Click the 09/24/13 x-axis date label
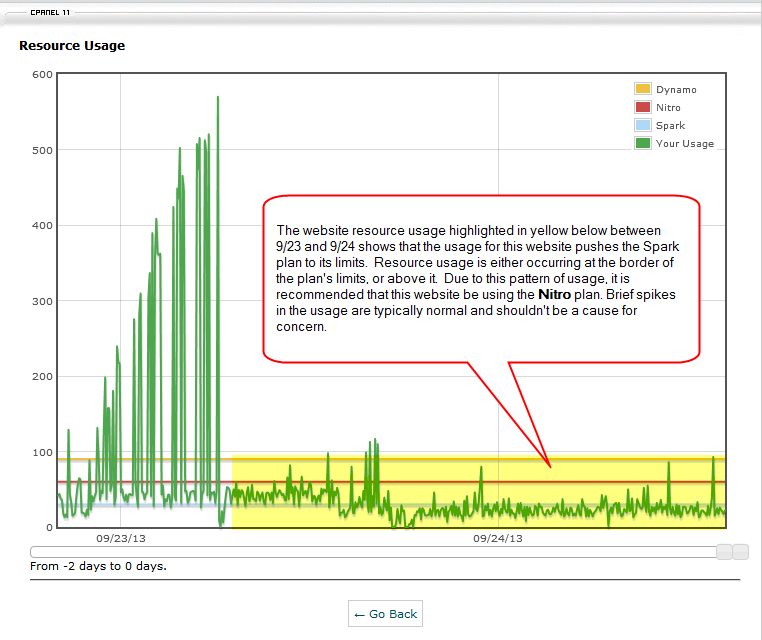762x640 pixels. [x=498, y=538]
